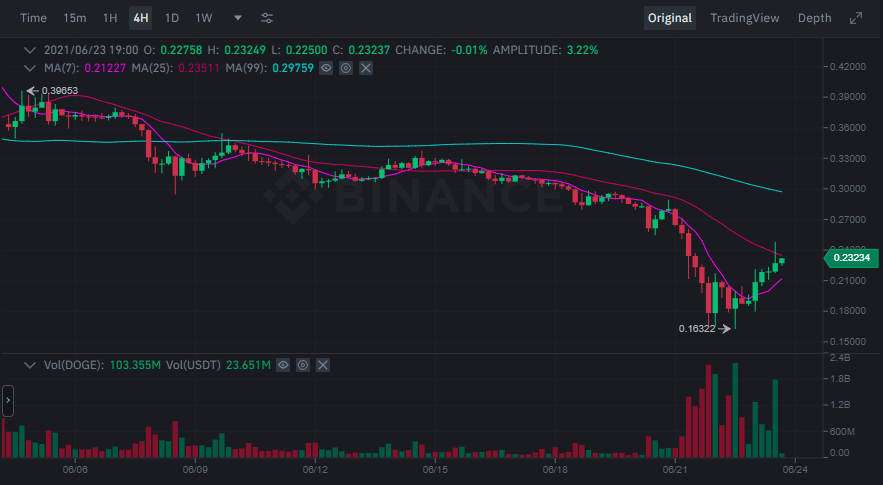
Task: Click the current price label 0.23234
Action: pos(849,259)
